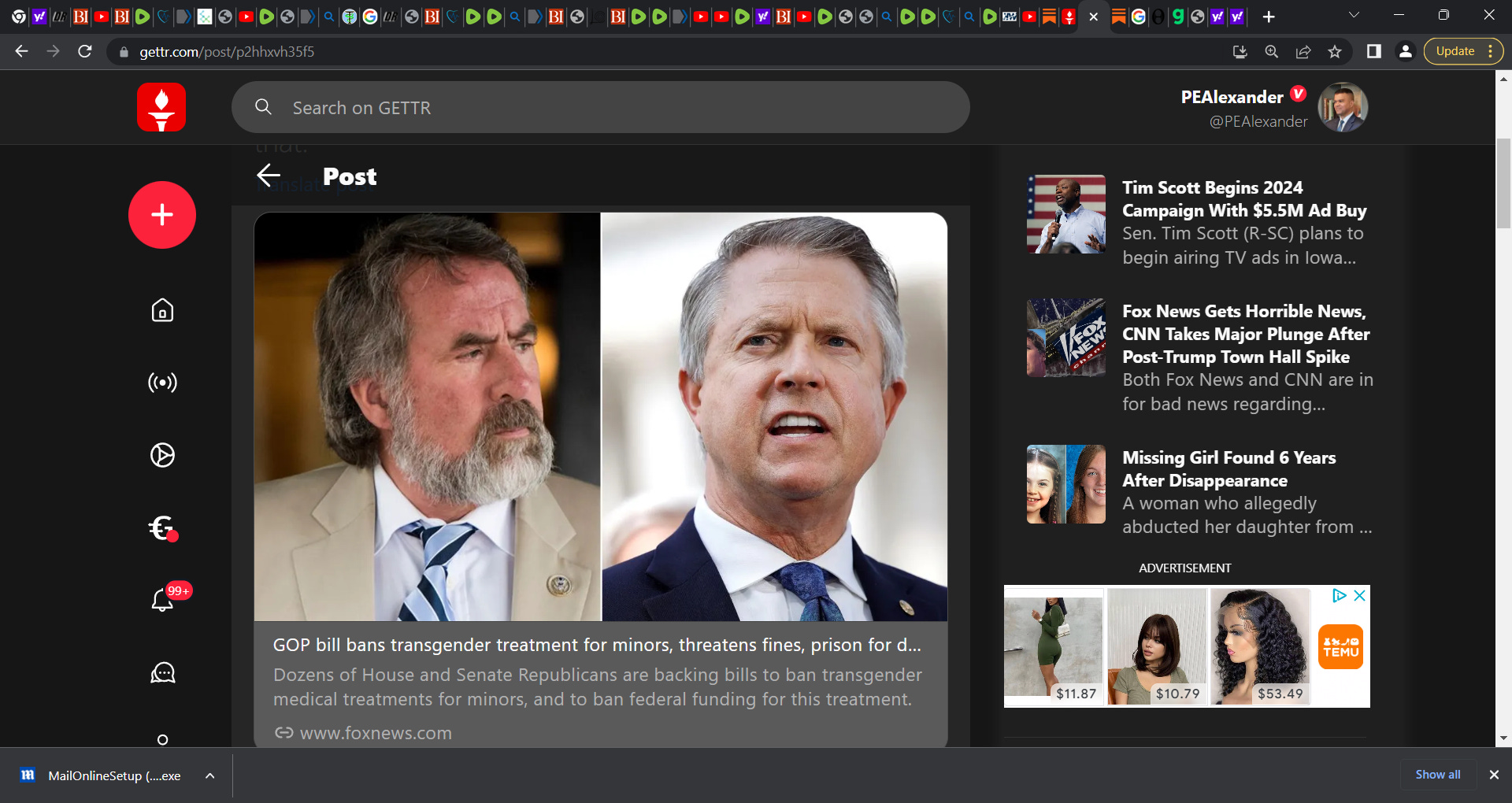Click the site lock icon in address bar
The width and height of the screenshot is (1512, 803).
(124, 52)
